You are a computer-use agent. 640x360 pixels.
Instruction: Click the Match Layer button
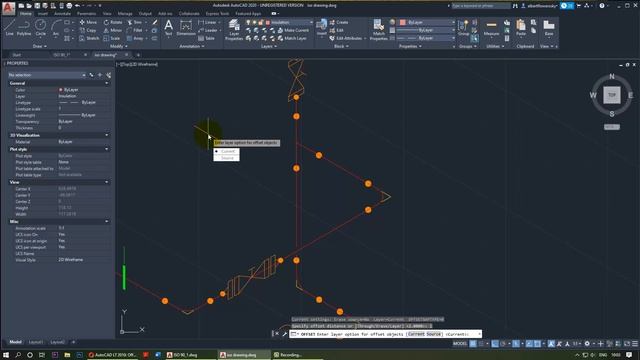[x=292, y=38]
